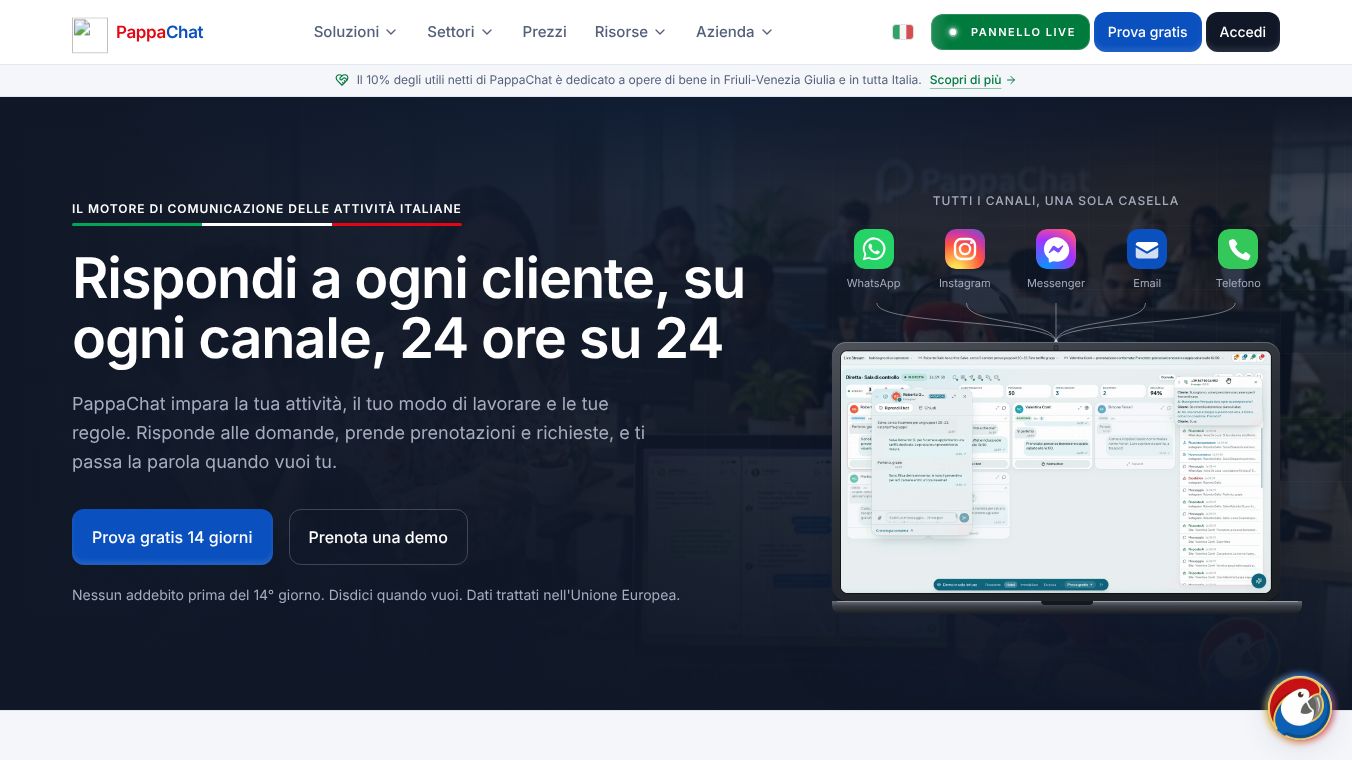Start the Prova gratis 14 giorni trial

click(172, 537)
